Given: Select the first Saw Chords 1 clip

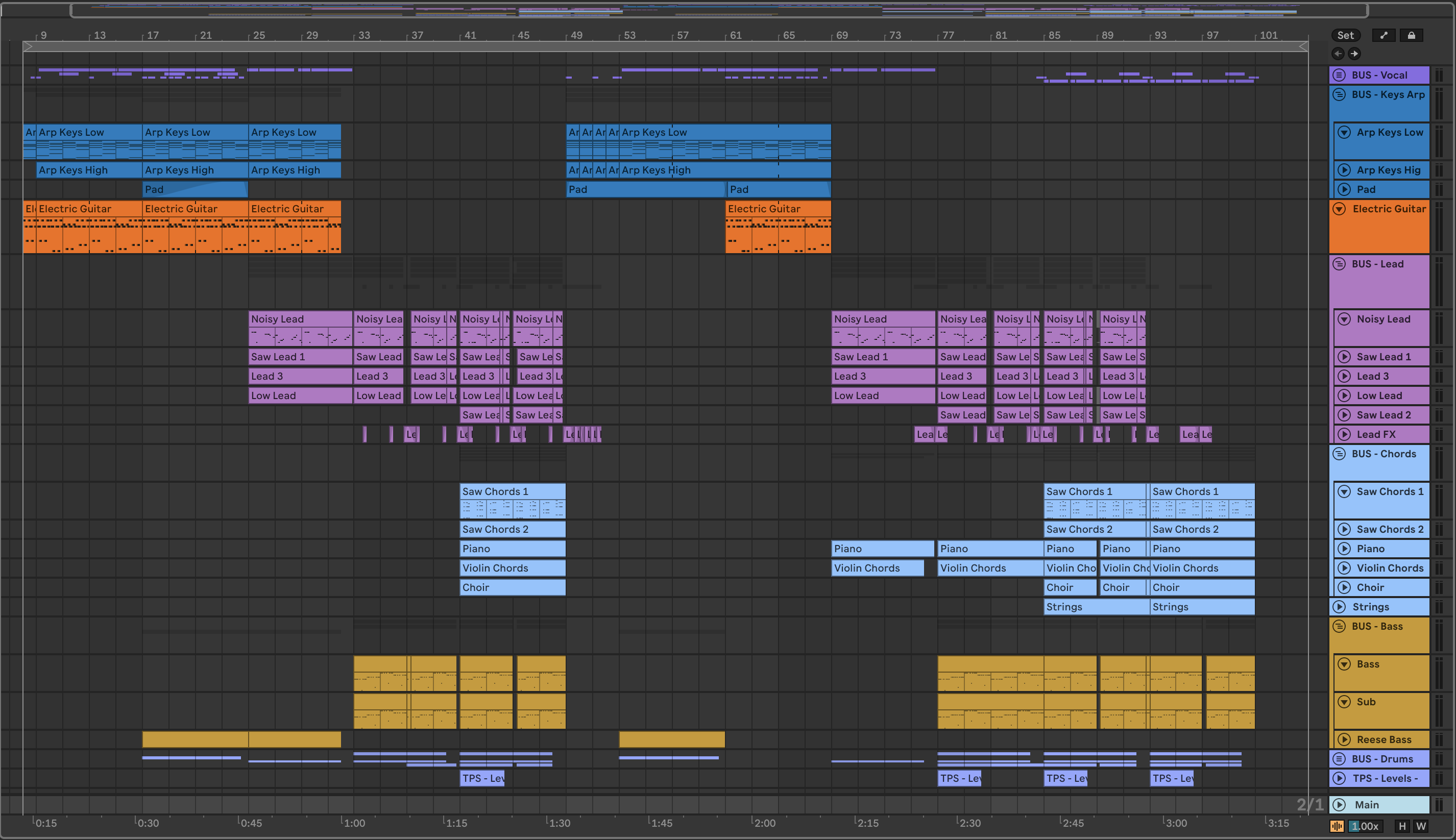Looking at the screenshot, I should [x=512, y=491].
